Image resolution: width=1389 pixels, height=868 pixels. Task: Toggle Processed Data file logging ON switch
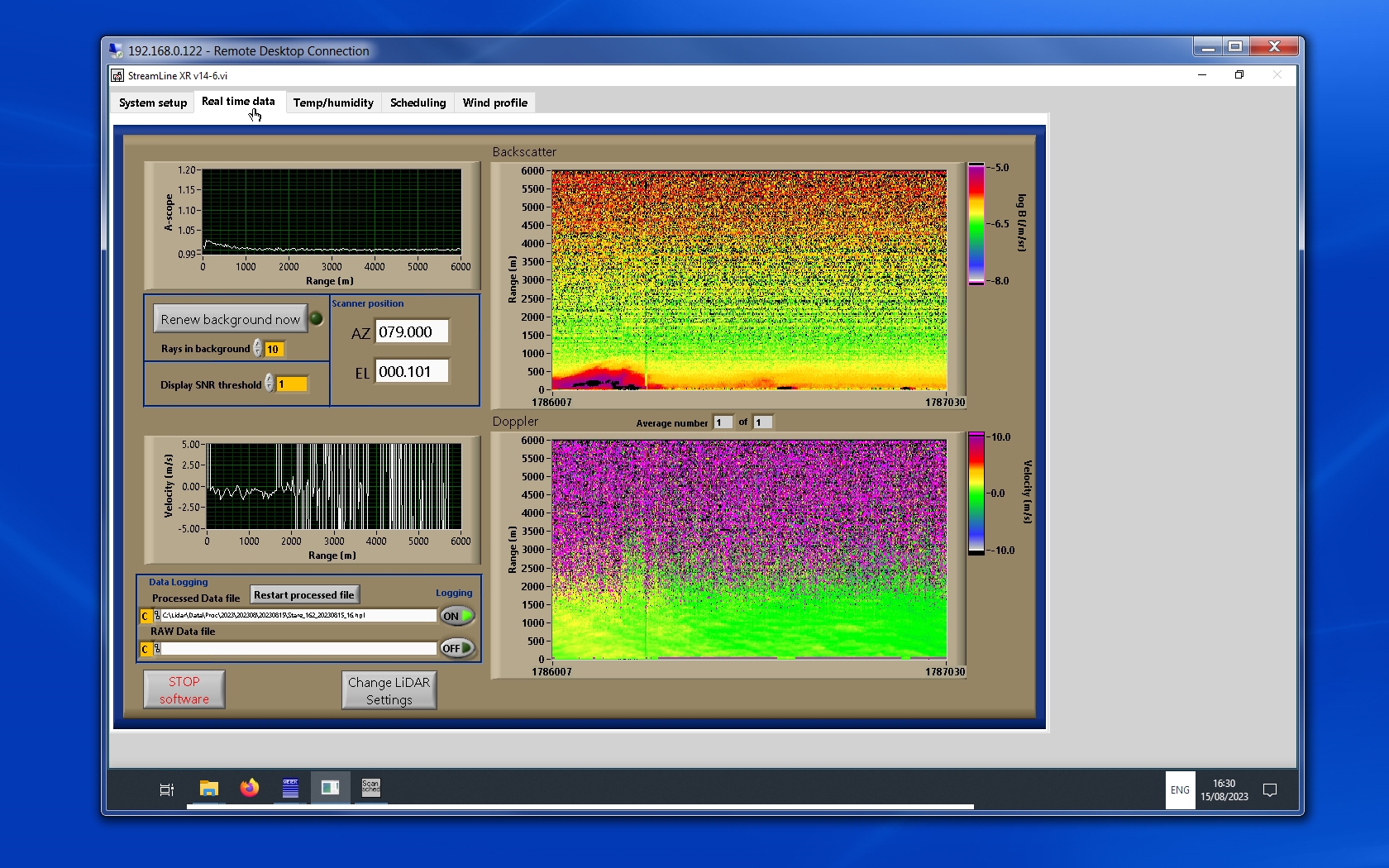pyautogui.click(x=457, y=616)
